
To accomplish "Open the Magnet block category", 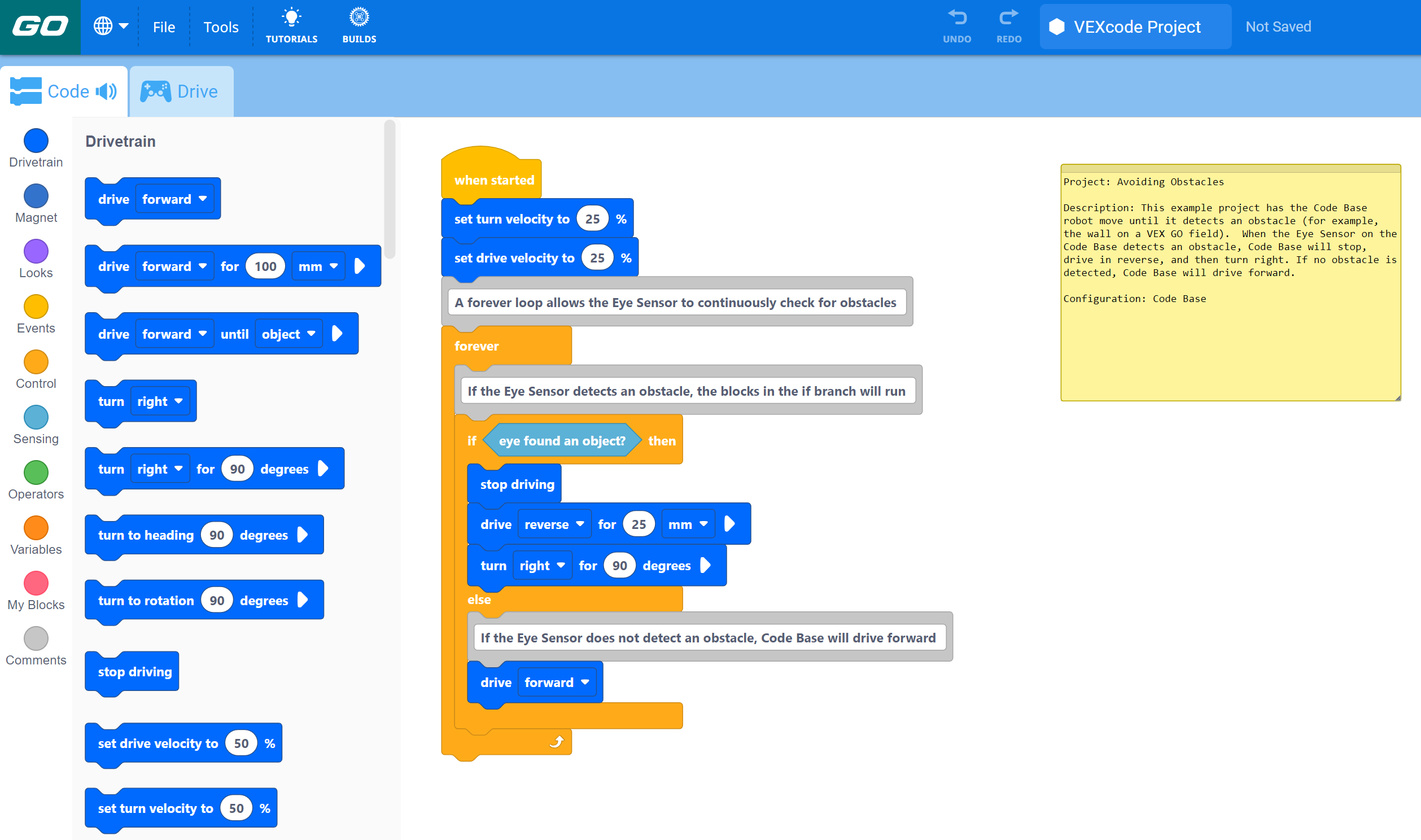I will pyautogui.click(x=36, y=196).
